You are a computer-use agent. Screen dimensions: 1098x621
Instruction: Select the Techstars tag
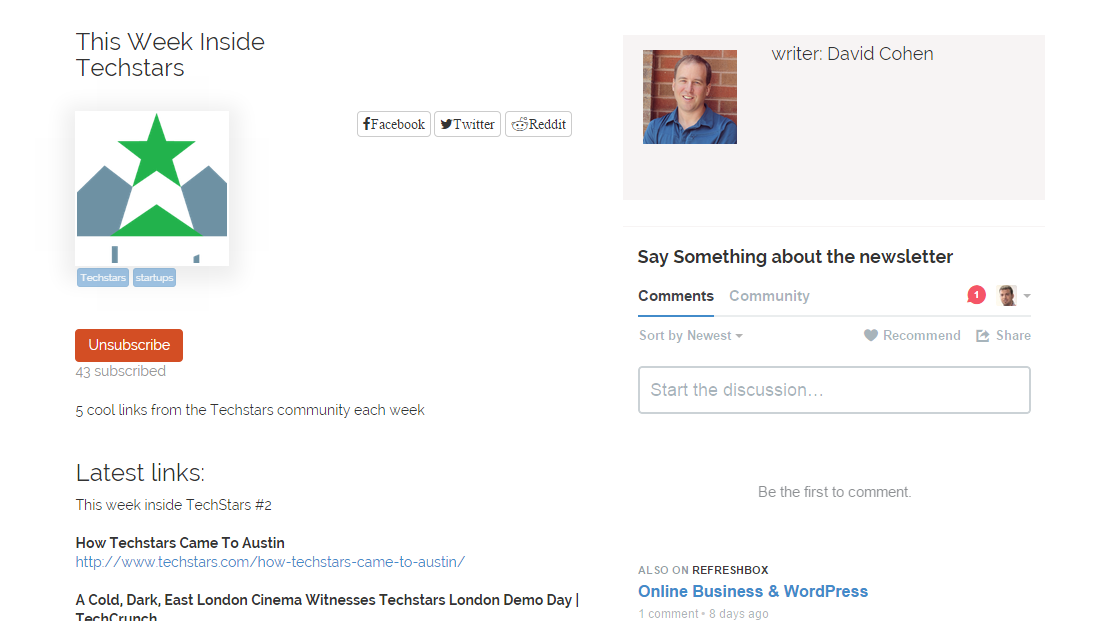click(103, 277)
